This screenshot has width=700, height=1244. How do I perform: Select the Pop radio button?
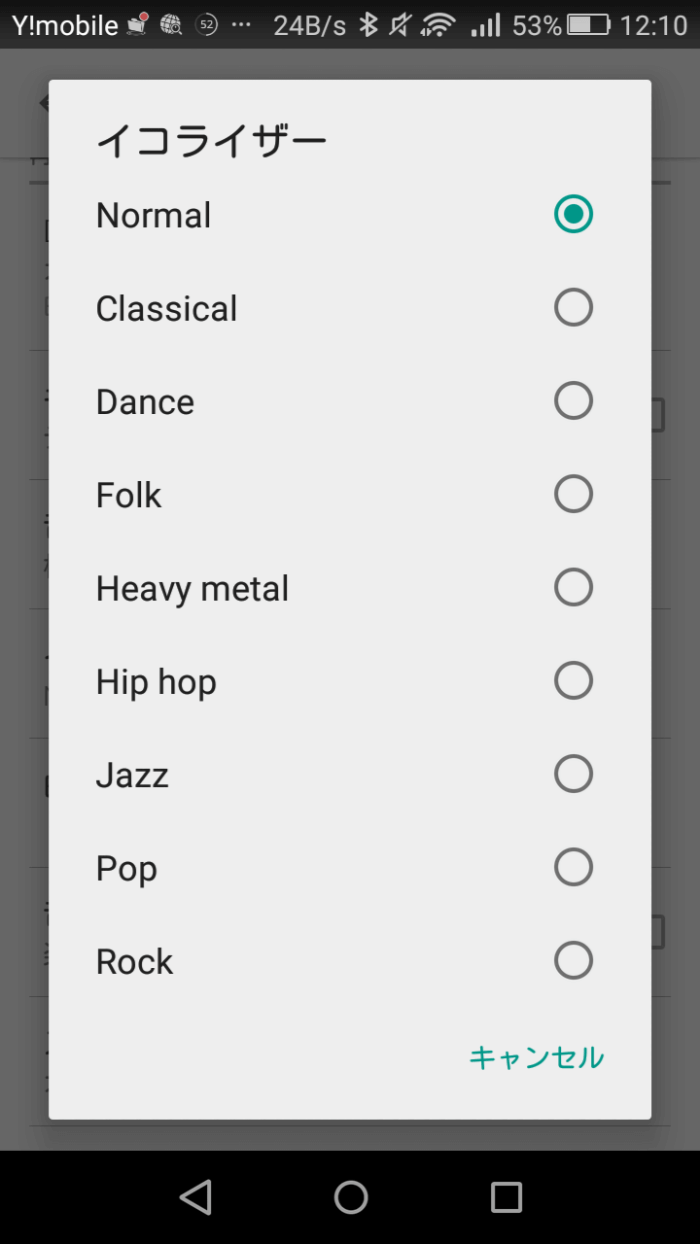(573, 867)
